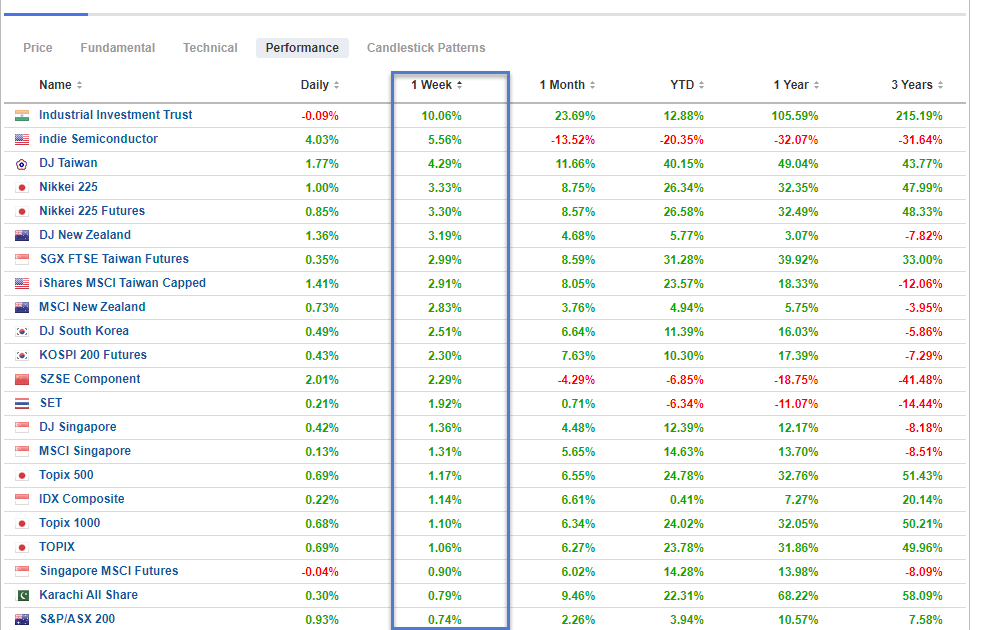Click Pakistan flag beside Karachi All Share
This screenshot has height=630, width=1001.
pos(22,596)
